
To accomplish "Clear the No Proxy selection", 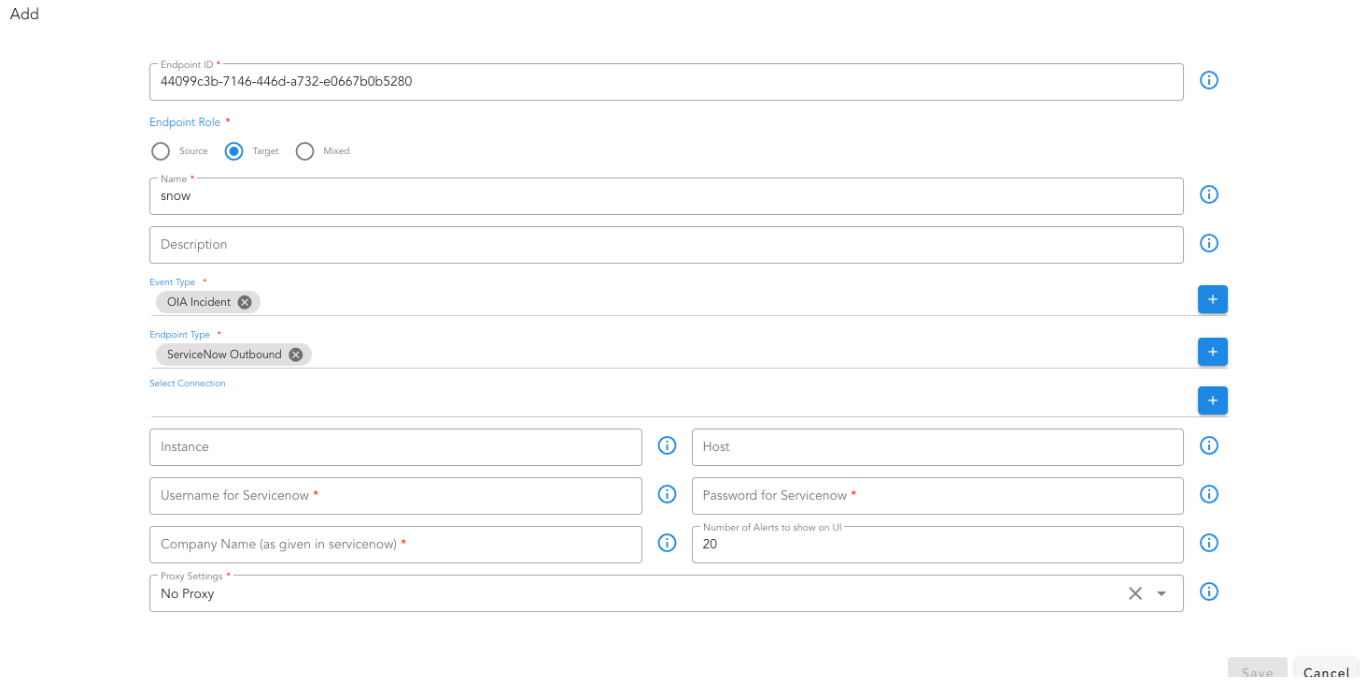I will point(1135,593).
